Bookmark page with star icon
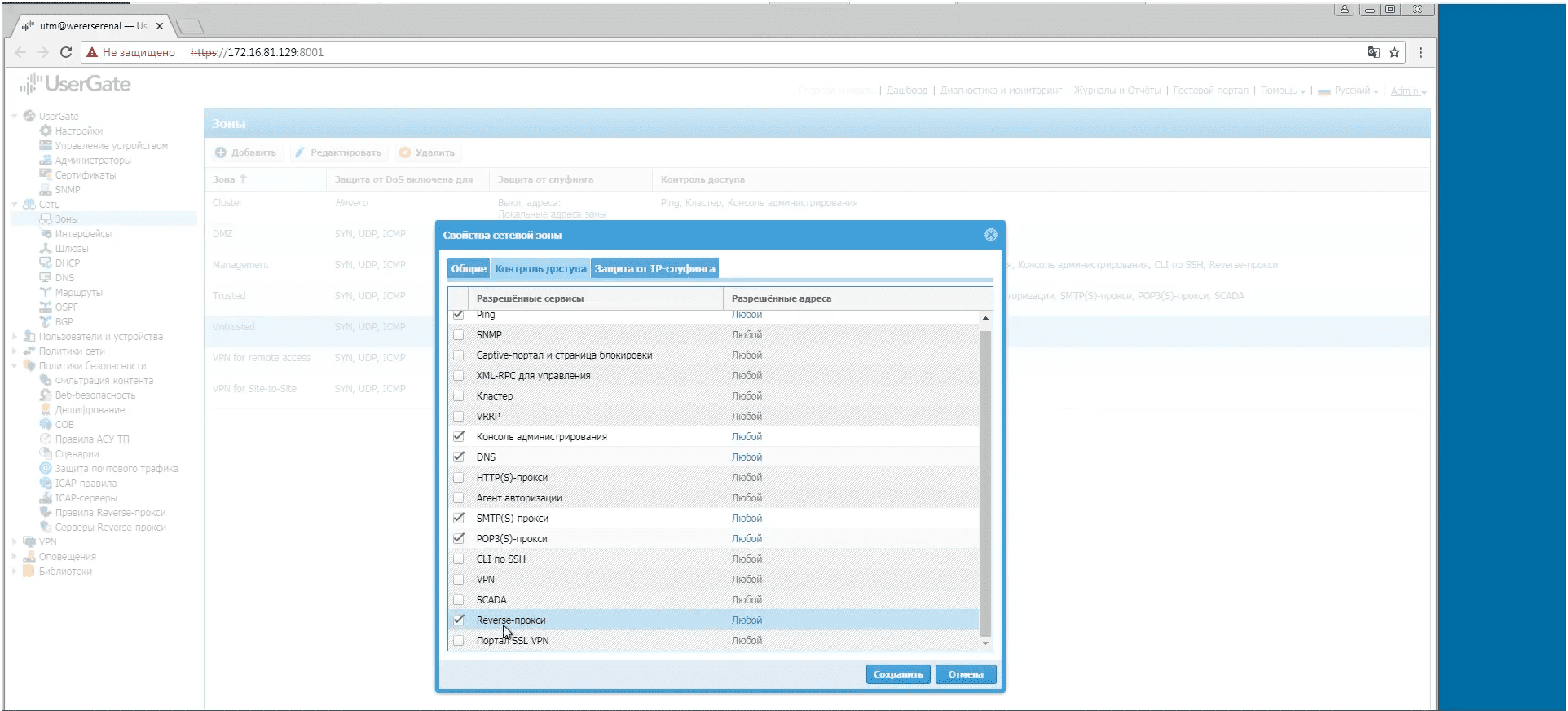1568x711 pixels. pyautogui.click(x=1394, y=52)
